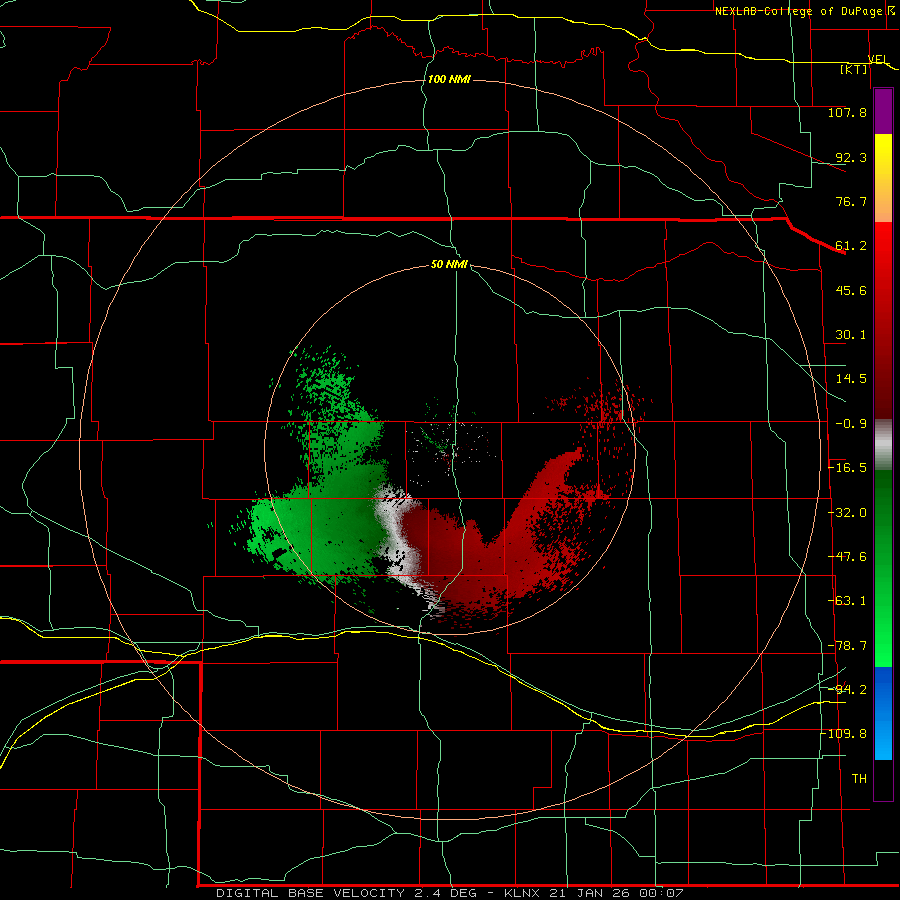The height and width of the screenshot is (900, 900).
Task: Click the -78.7 value on velocity scale
Action: pyautogui.click(x=847, y=646)
